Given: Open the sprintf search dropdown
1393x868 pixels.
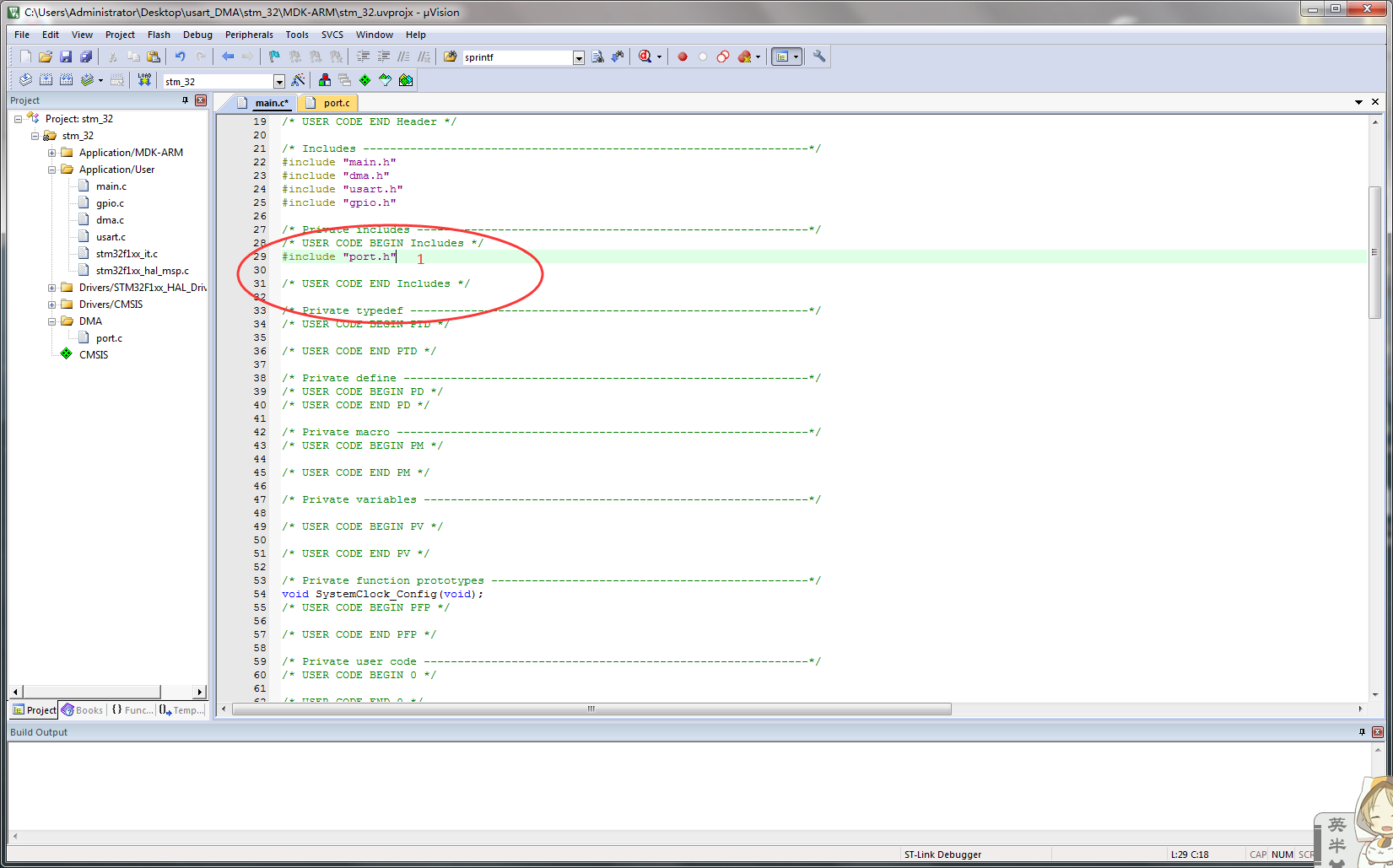Looking at the screenshot, I should tap(579, 57).
